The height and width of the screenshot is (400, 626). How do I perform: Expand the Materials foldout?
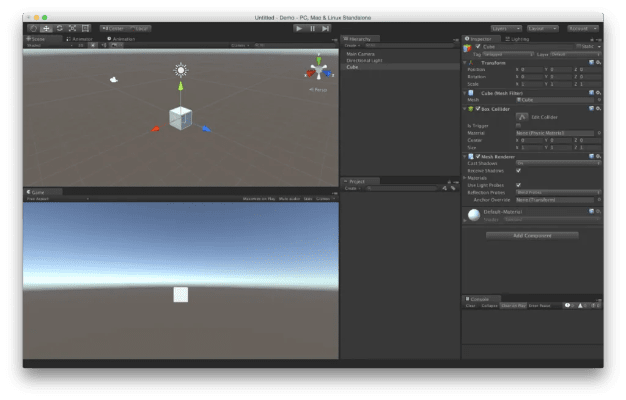point(464,178)
